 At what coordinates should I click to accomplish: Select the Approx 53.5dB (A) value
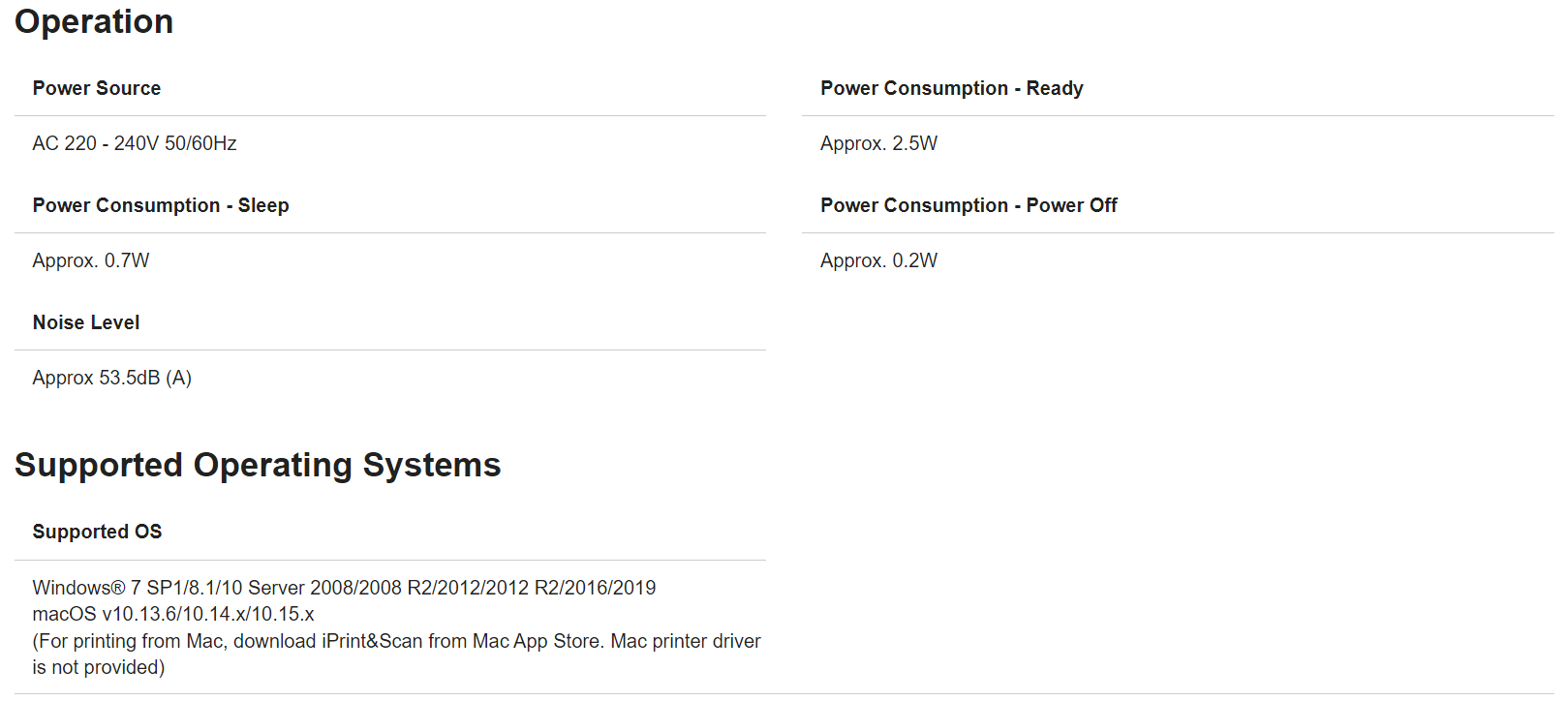click(112, 378)
